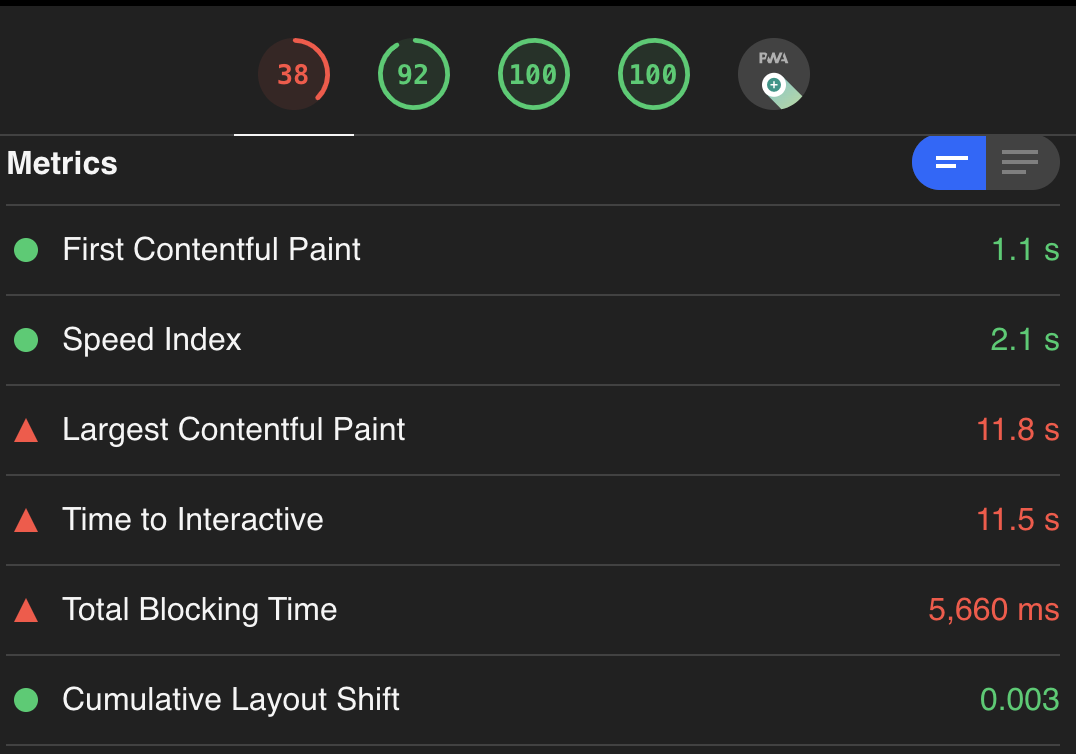Click the 2.1 s Speed Index value
Image resolution: width=1076 pixels, height=754 pixels.
(1025, 340)
